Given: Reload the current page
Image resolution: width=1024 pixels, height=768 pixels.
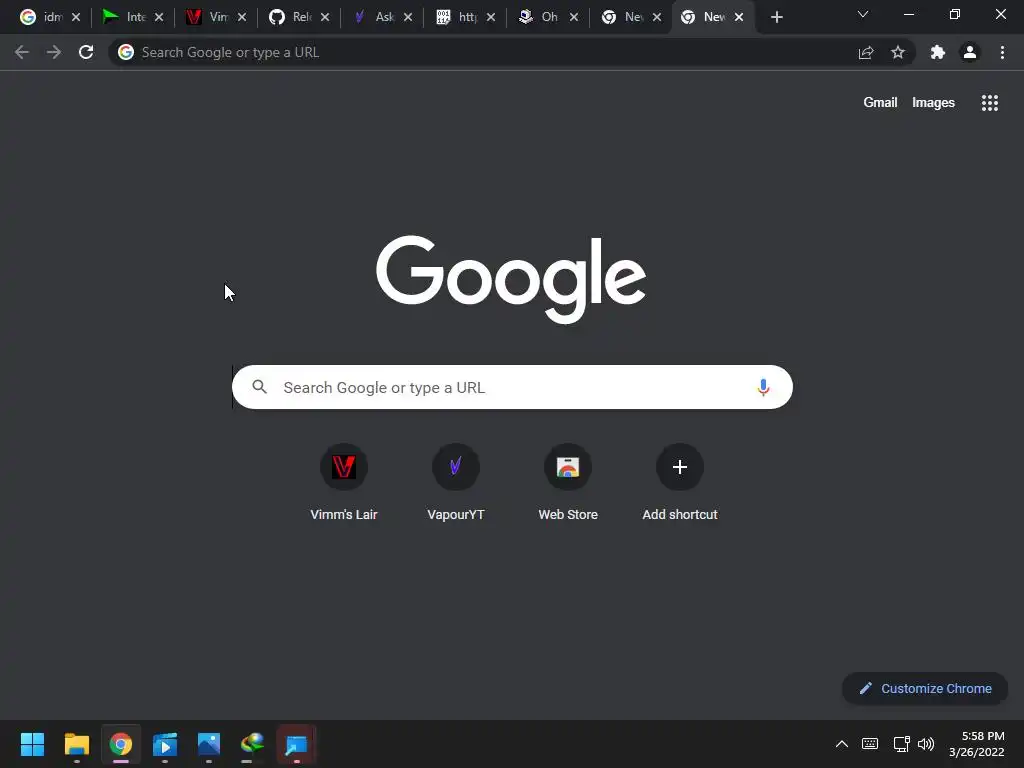Looking at the screenshot, I should 86,52.
